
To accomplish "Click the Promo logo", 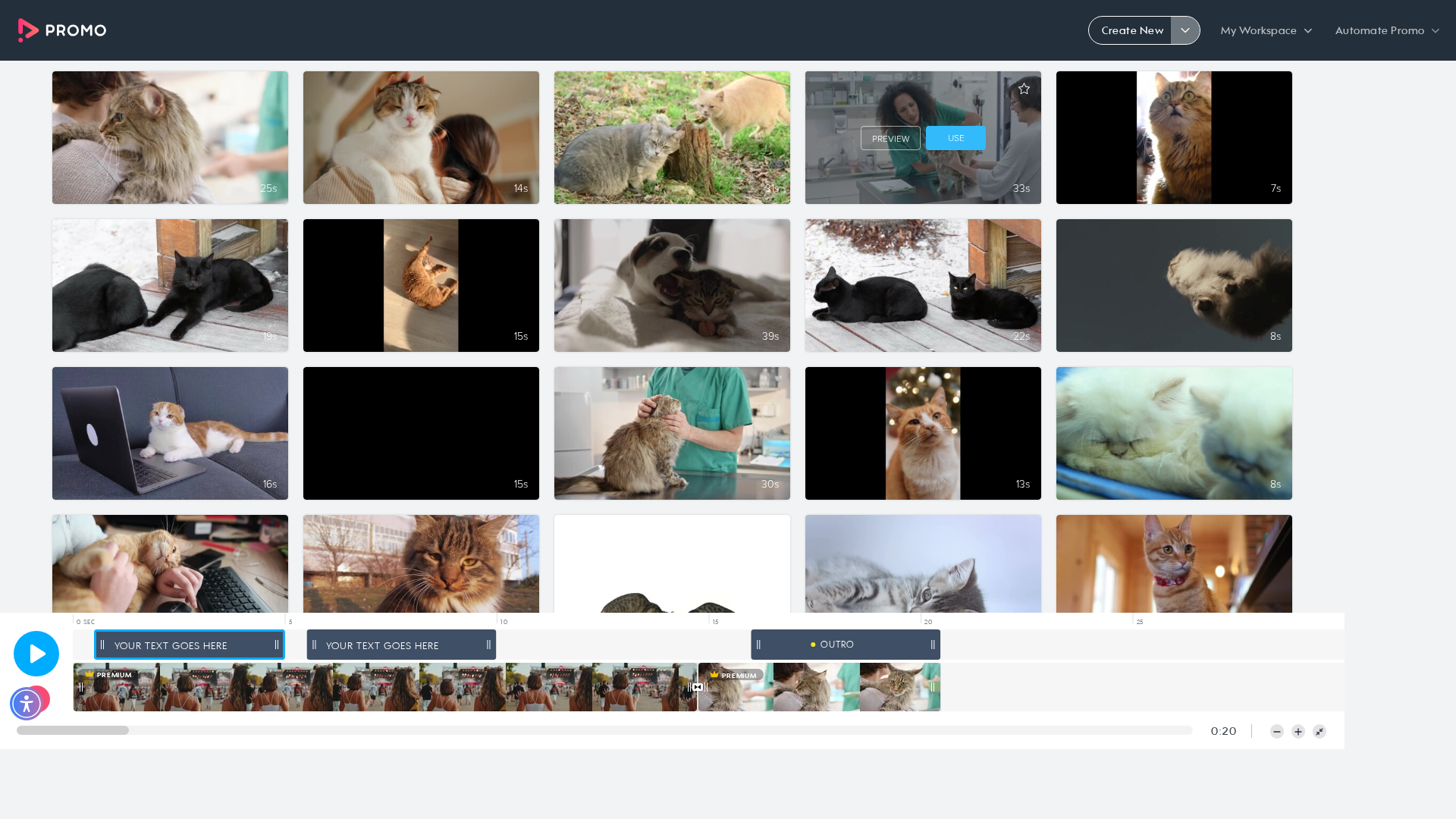I will click(62, 30).
